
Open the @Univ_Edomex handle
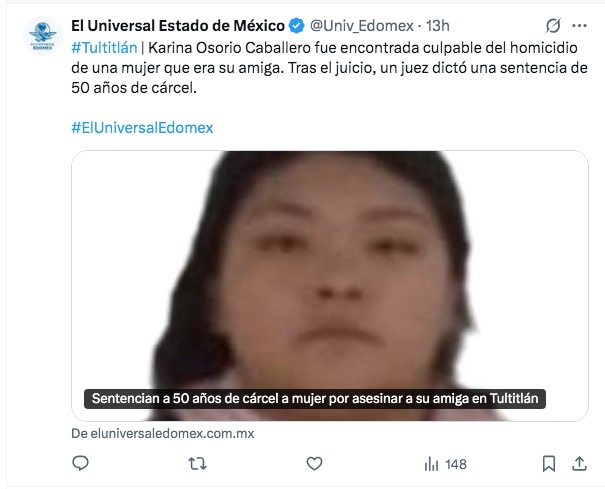(x=362, y=26)
